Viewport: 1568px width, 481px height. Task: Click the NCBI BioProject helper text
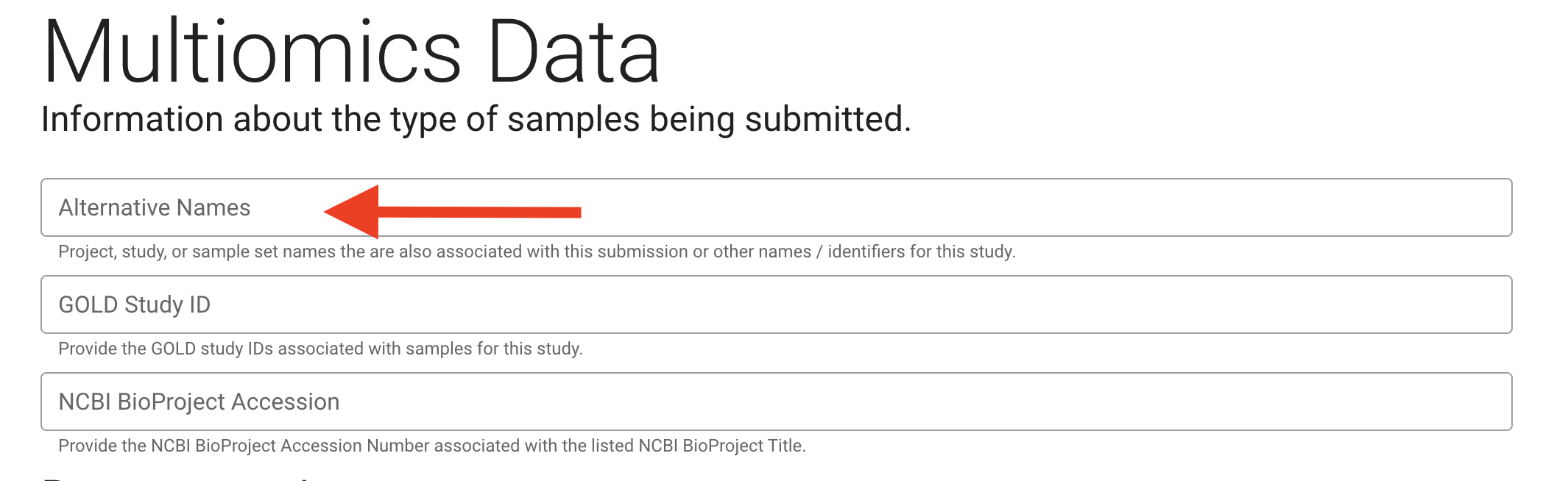pos(433,444)
